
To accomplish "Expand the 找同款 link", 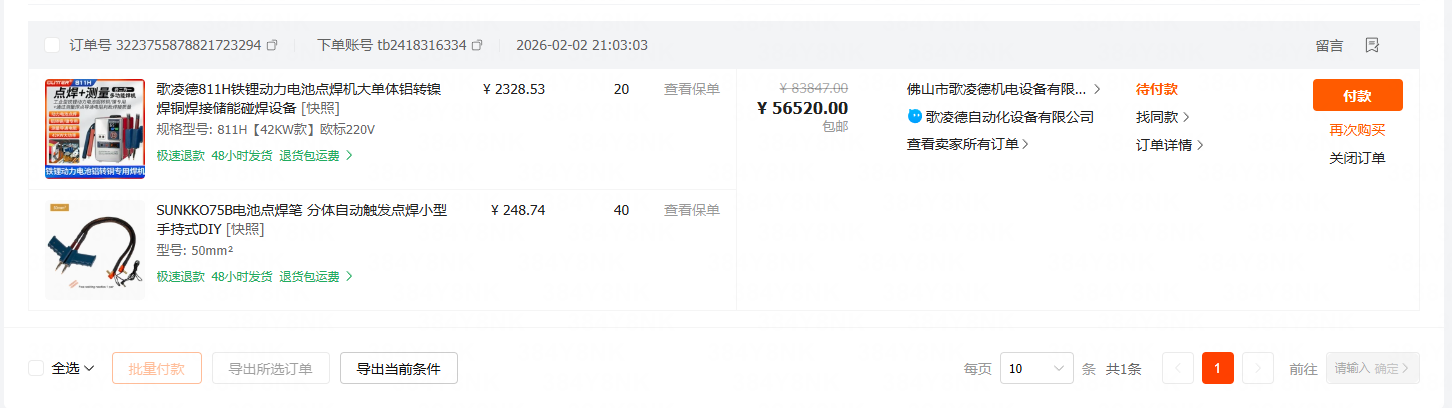I will coord(1162,117).
